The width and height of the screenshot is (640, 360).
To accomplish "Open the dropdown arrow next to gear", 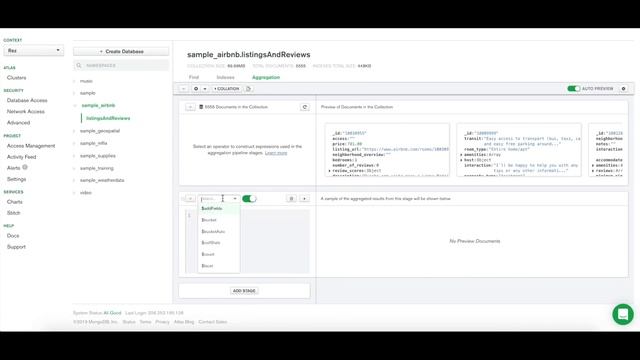I will point(205,89).
